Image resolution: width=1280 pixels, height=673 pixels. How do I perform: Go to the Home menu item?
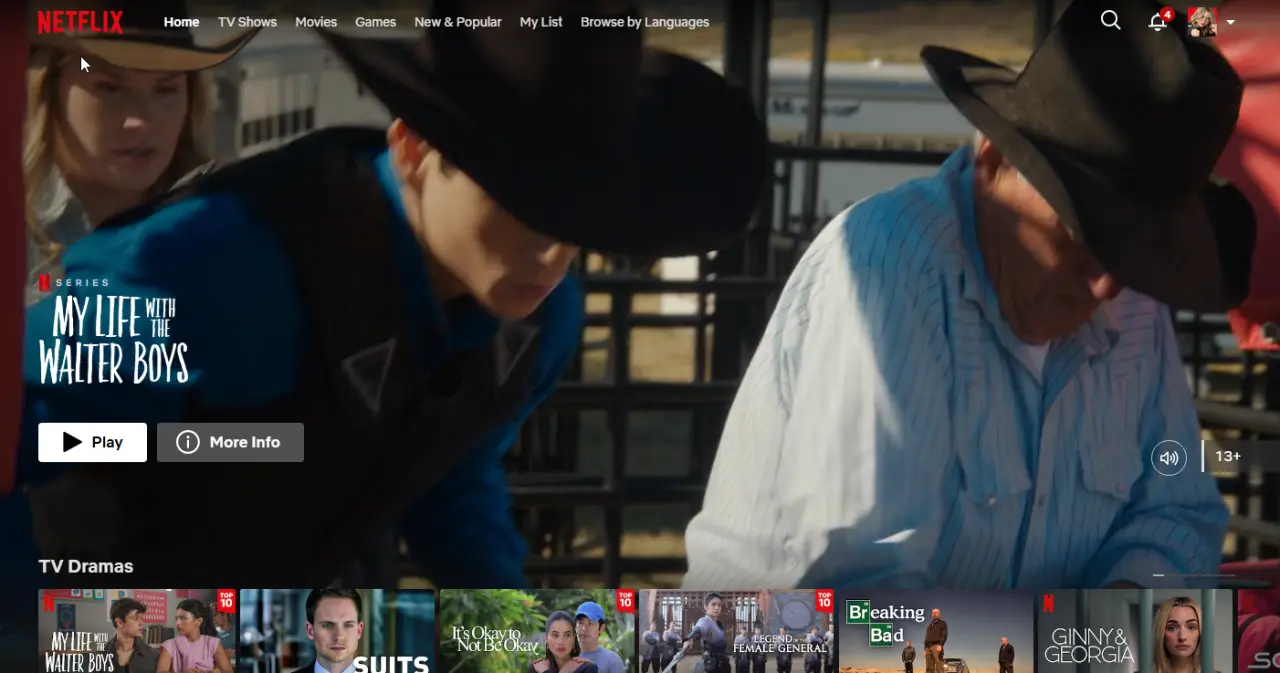181,22
